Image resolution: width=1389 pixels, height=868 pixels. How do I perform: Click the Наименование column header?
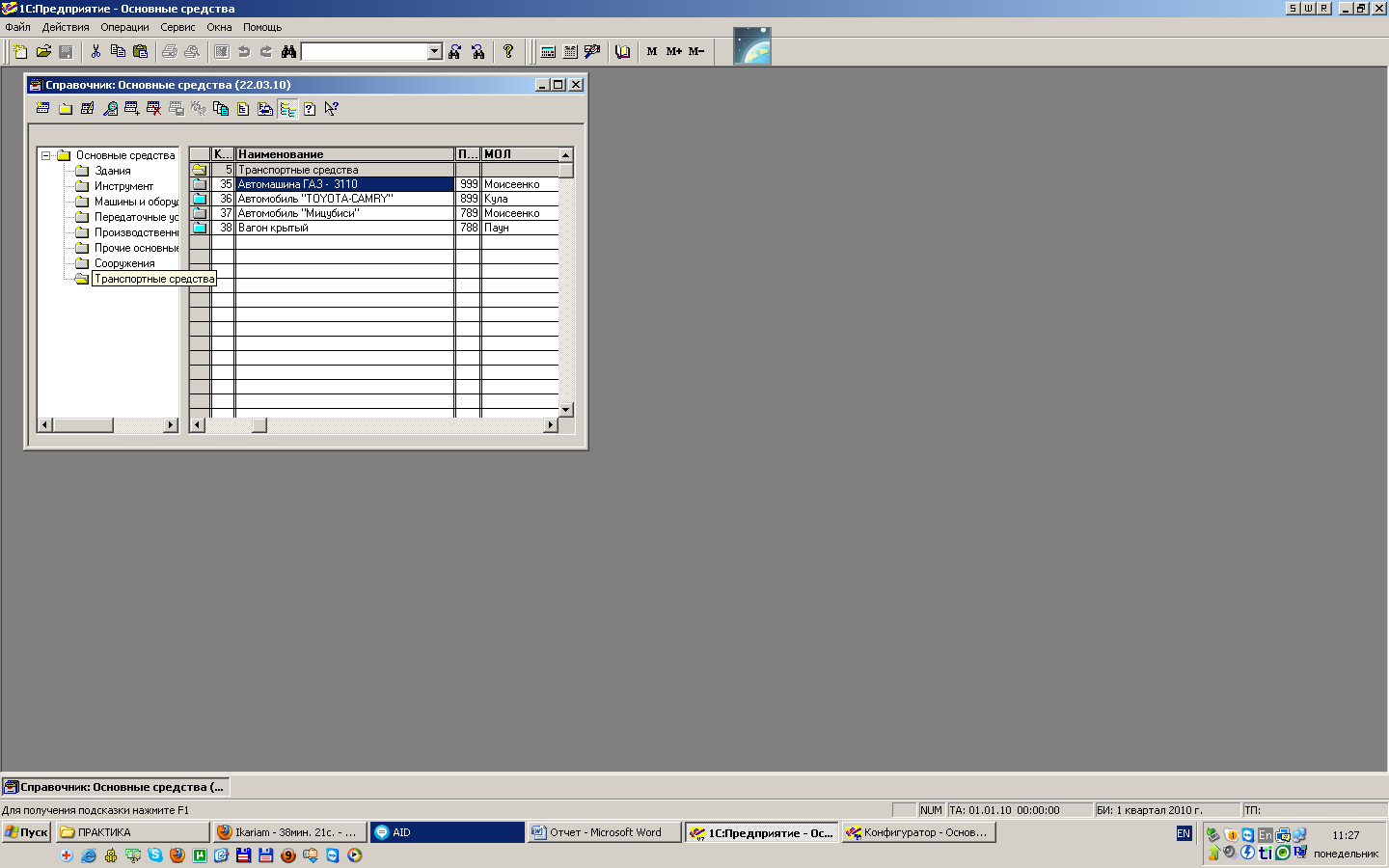pyautogui.click(x=344, y=154)
